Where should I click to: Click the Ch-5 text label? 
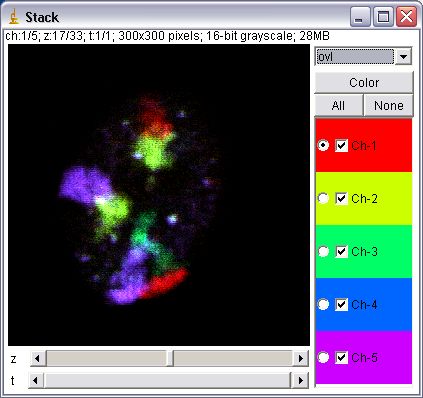click(364, 357)
